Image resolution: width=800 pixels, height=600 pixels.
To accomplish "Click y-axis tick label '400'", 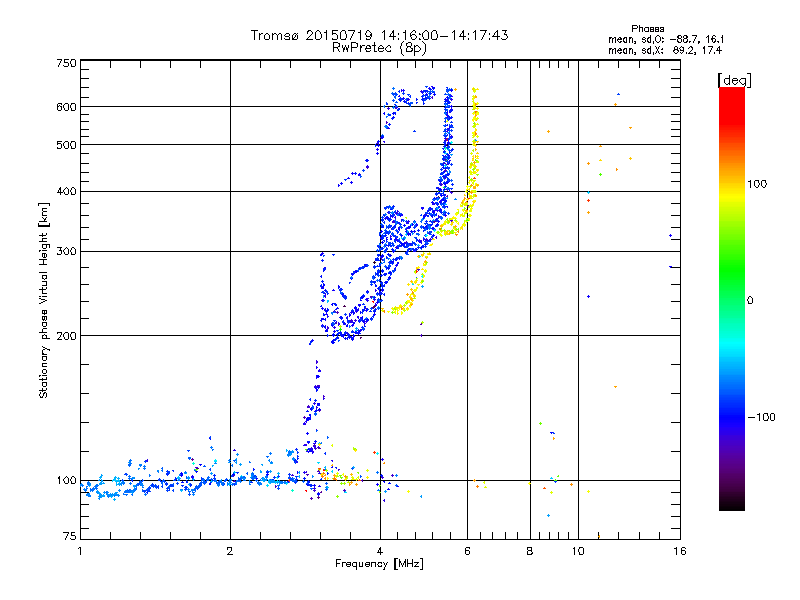I will pos(66,191).
